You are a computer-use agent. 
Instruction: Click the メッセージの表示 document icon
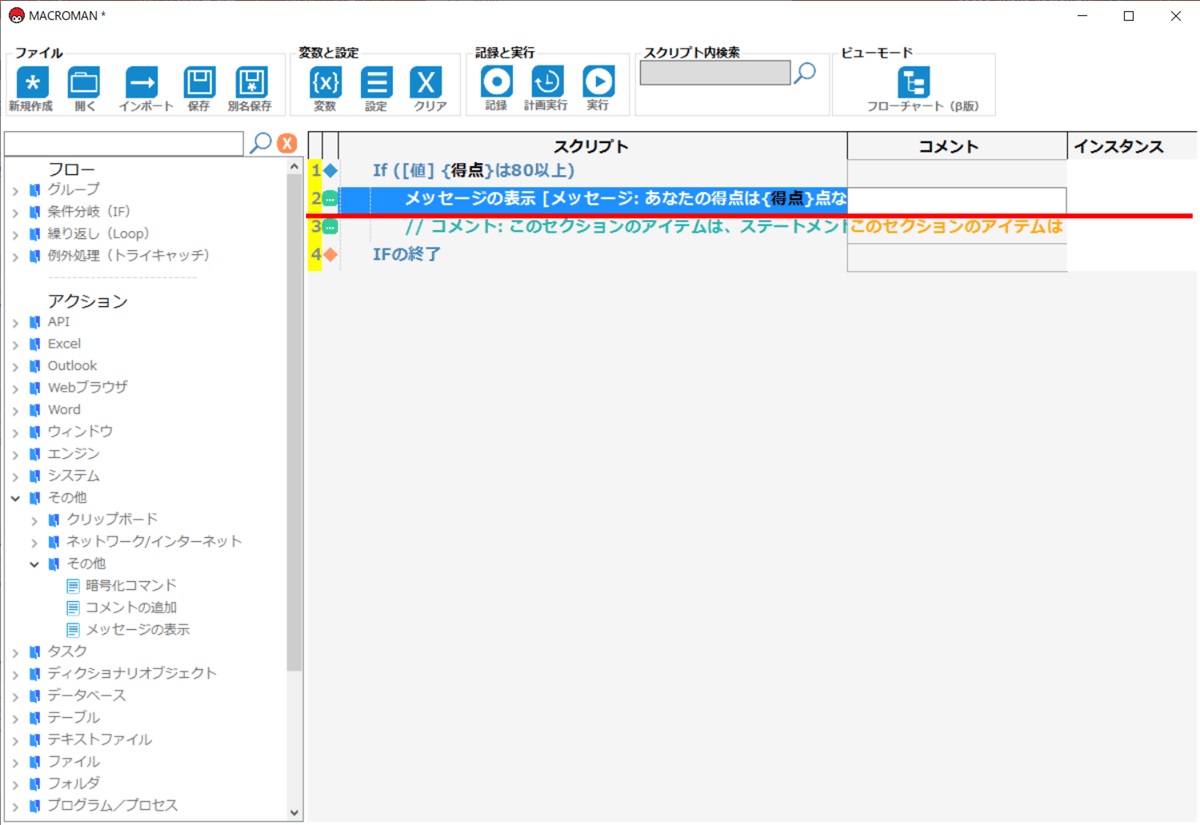(x=73, y=630)
